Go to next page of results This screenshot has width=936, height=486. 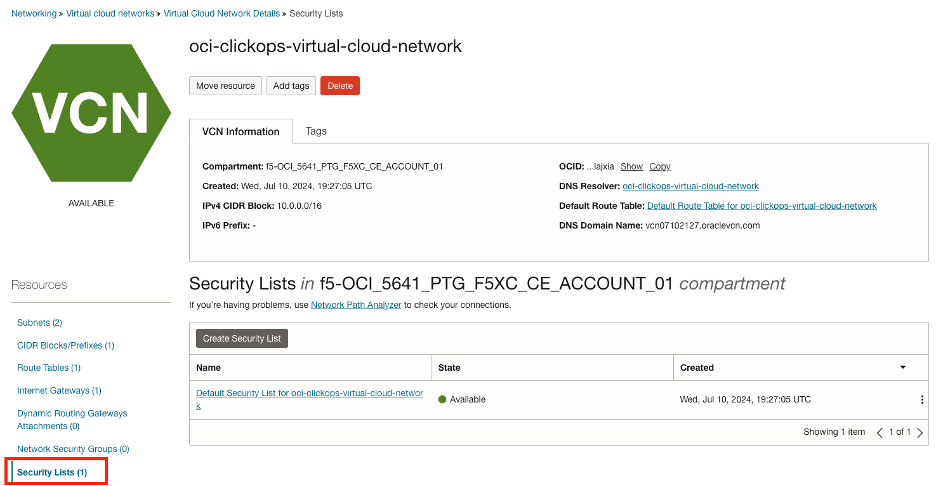tap(920, 433)
